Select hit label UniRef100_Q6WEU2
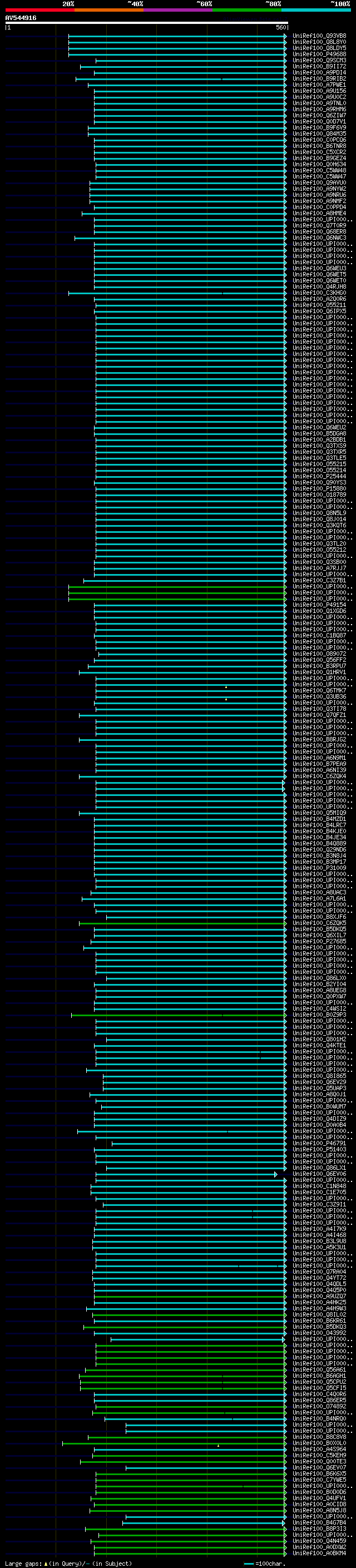 (x=319, y=427)
